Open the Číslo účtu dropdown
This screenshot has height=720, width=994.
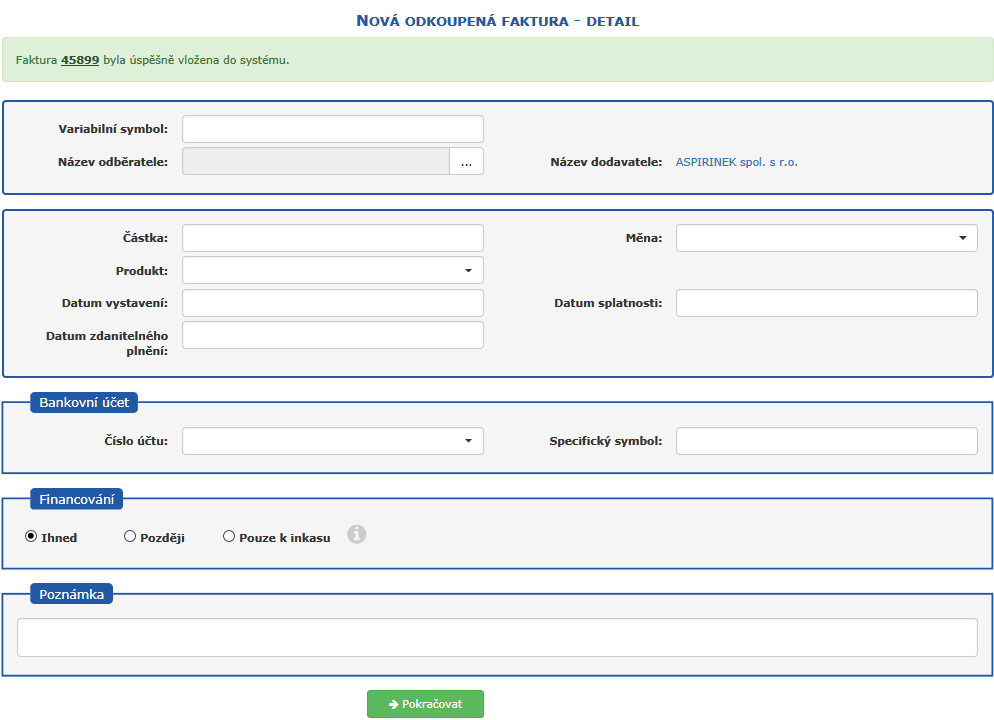pos(333,441)
